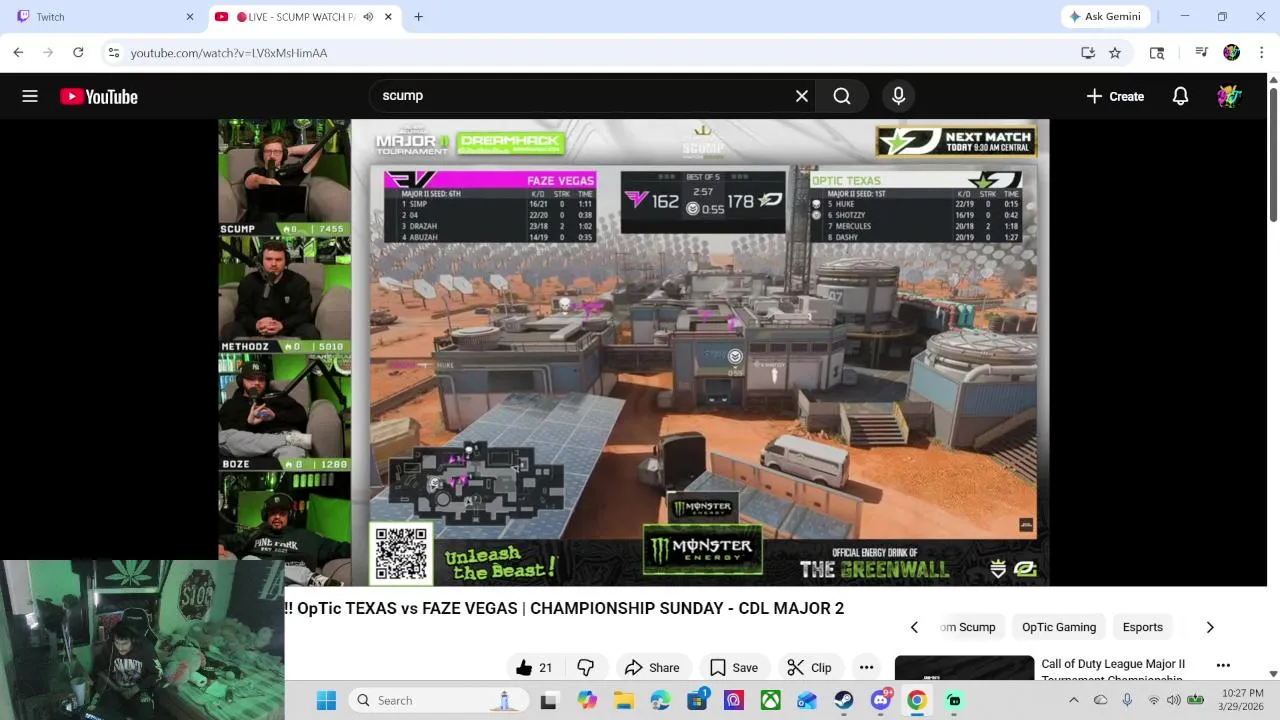The width and height of the screenshot is (1280, 720).
Task: Open the Chrome three-dot menu
Action: click(1261, 53)
